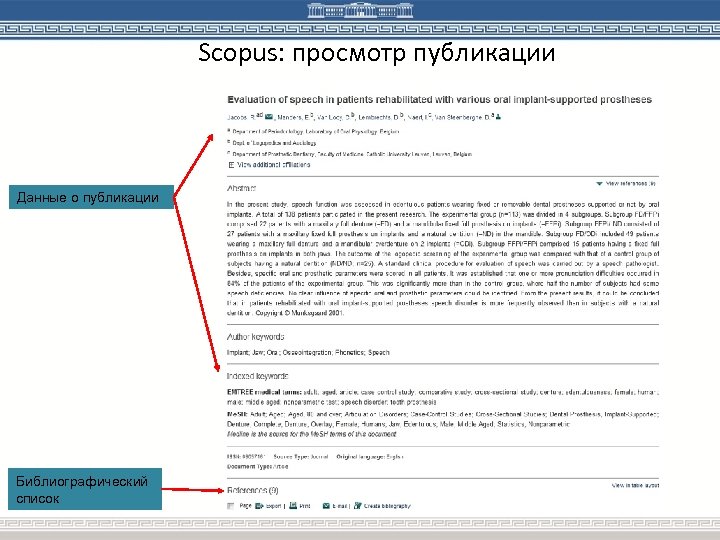Click the Print text link
The height and width of the screenshot is (540, 720).
pyautogui.click(x=305, y=506)
